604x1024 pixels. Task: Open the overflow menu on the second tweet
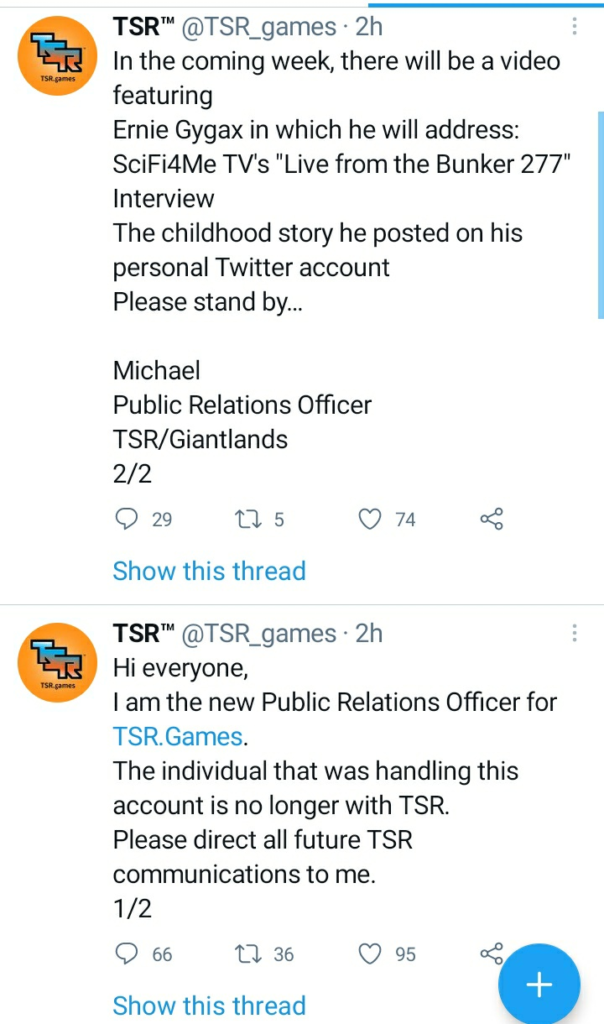575,633
